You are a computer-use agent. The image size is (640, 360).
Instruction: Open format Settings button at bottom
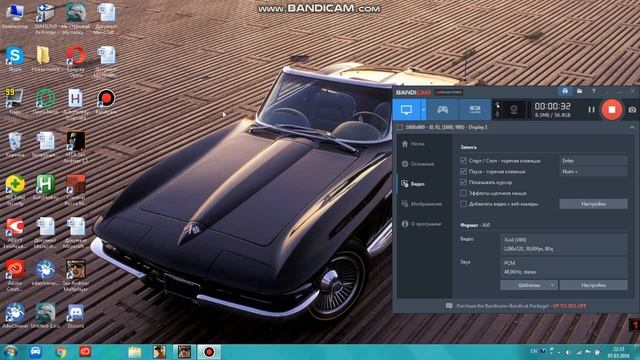(x=593, y=285)
